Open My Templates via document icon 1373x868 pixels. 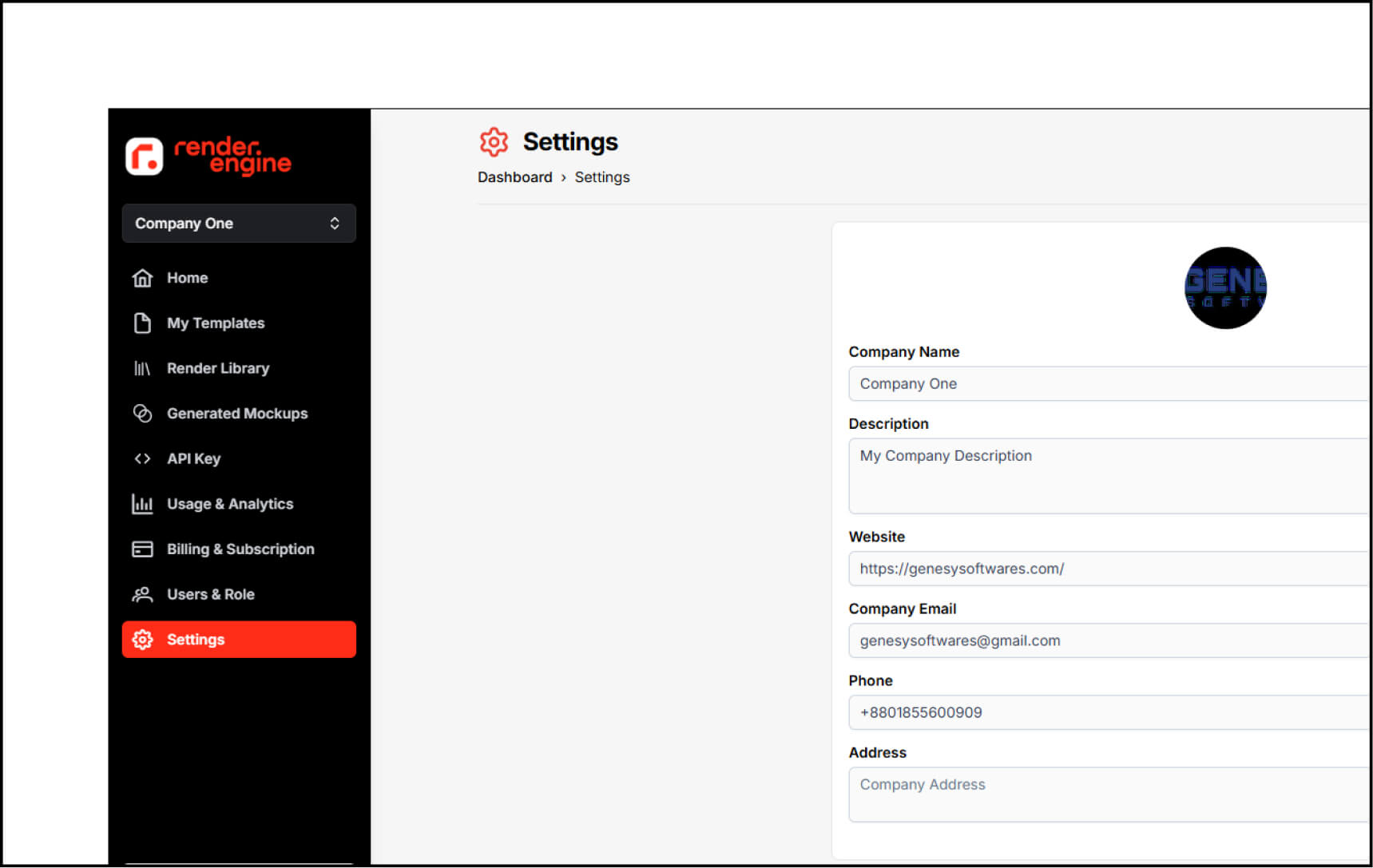(x=142, y=323)
